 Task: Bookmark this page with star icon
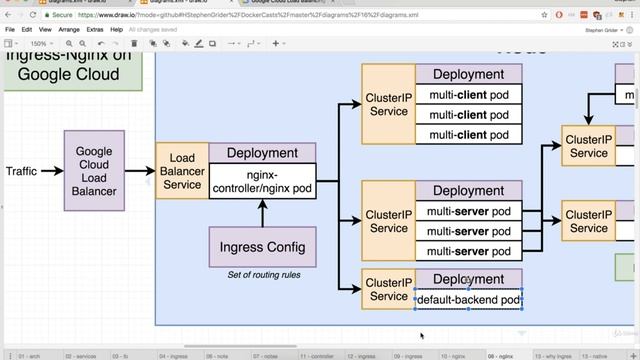pos(544,15)
